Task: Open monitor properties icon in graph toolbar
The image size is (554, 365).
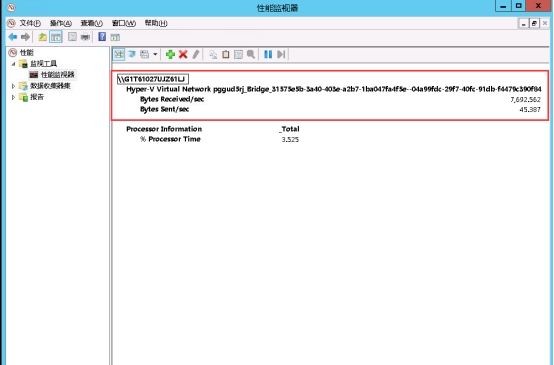Action: pyautogui.click(x=238, y=54)
